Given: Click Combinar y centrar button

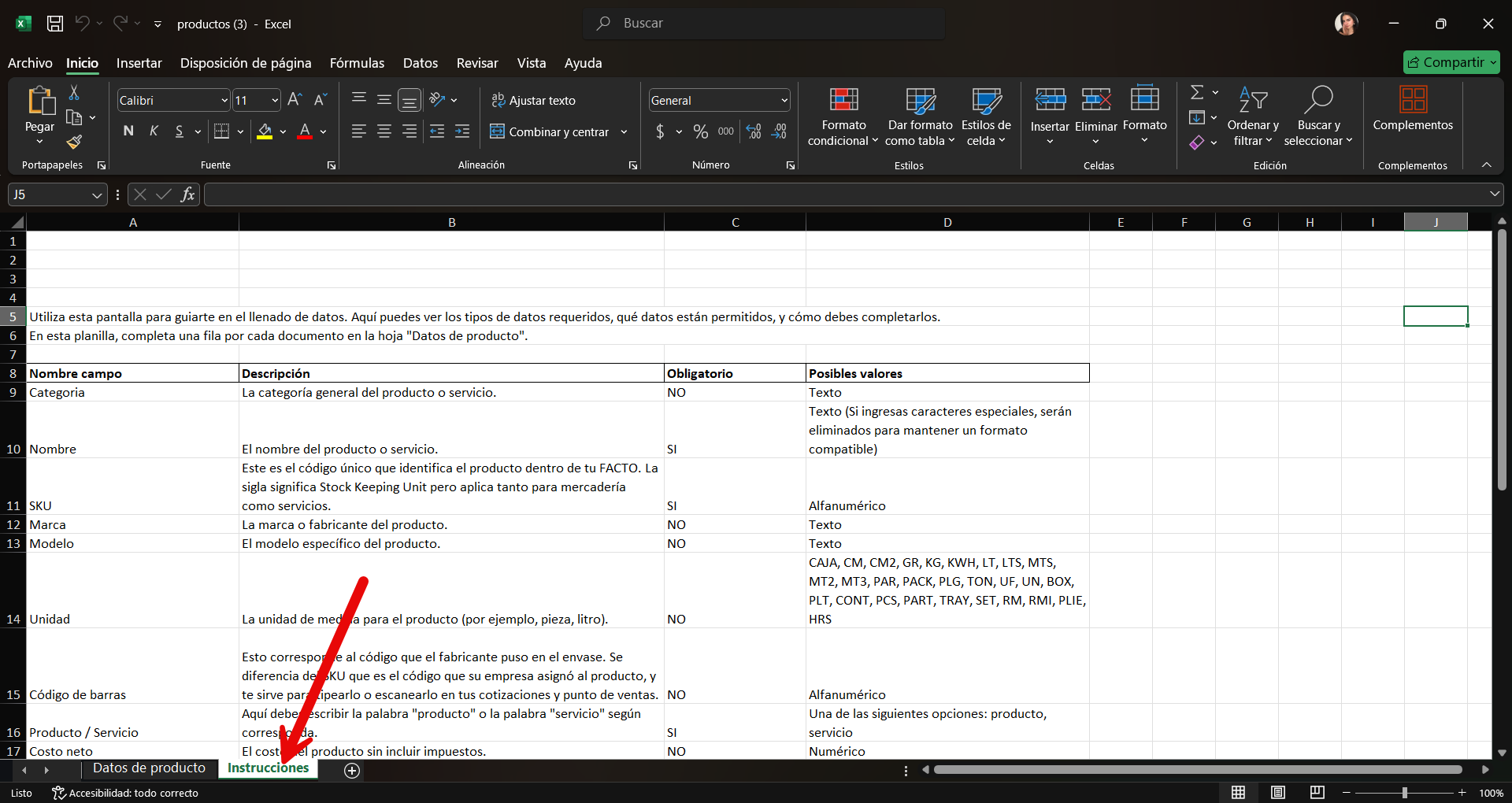Looking at the screenshot, I should [550, 132].
